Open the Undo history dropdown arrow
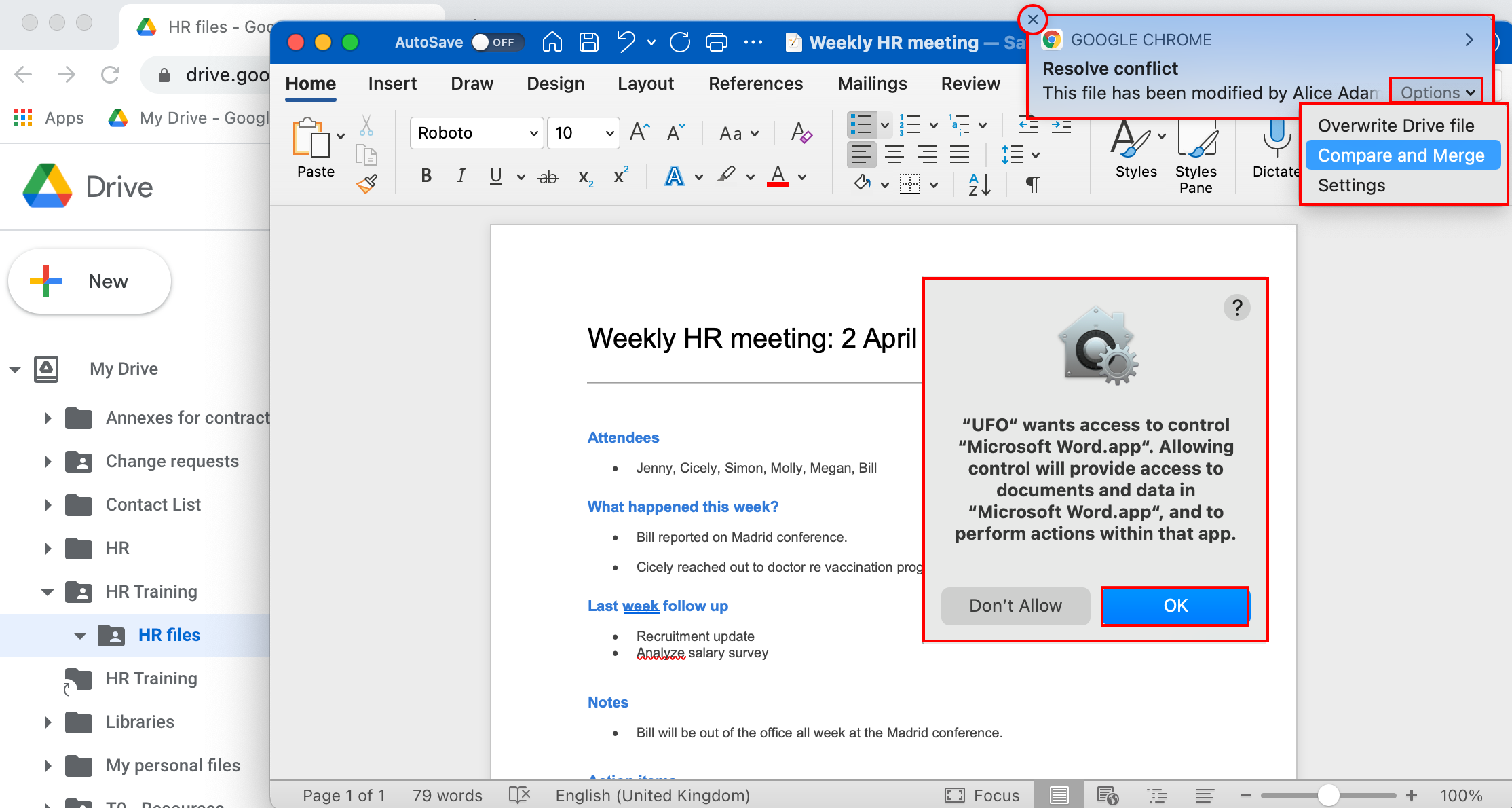This screenshot has width=1512, height=808. [651, 43]
